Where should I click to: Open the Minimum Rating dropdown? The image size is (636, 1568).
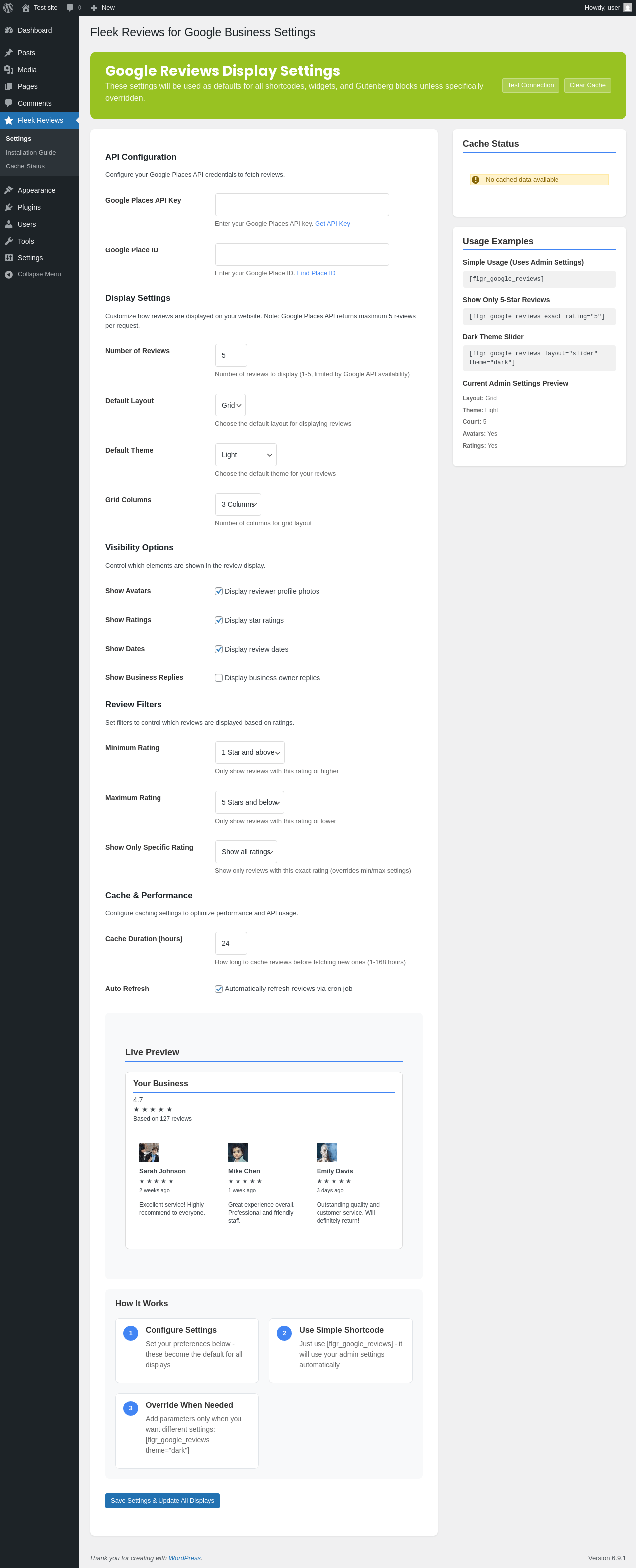click(249, 753)
